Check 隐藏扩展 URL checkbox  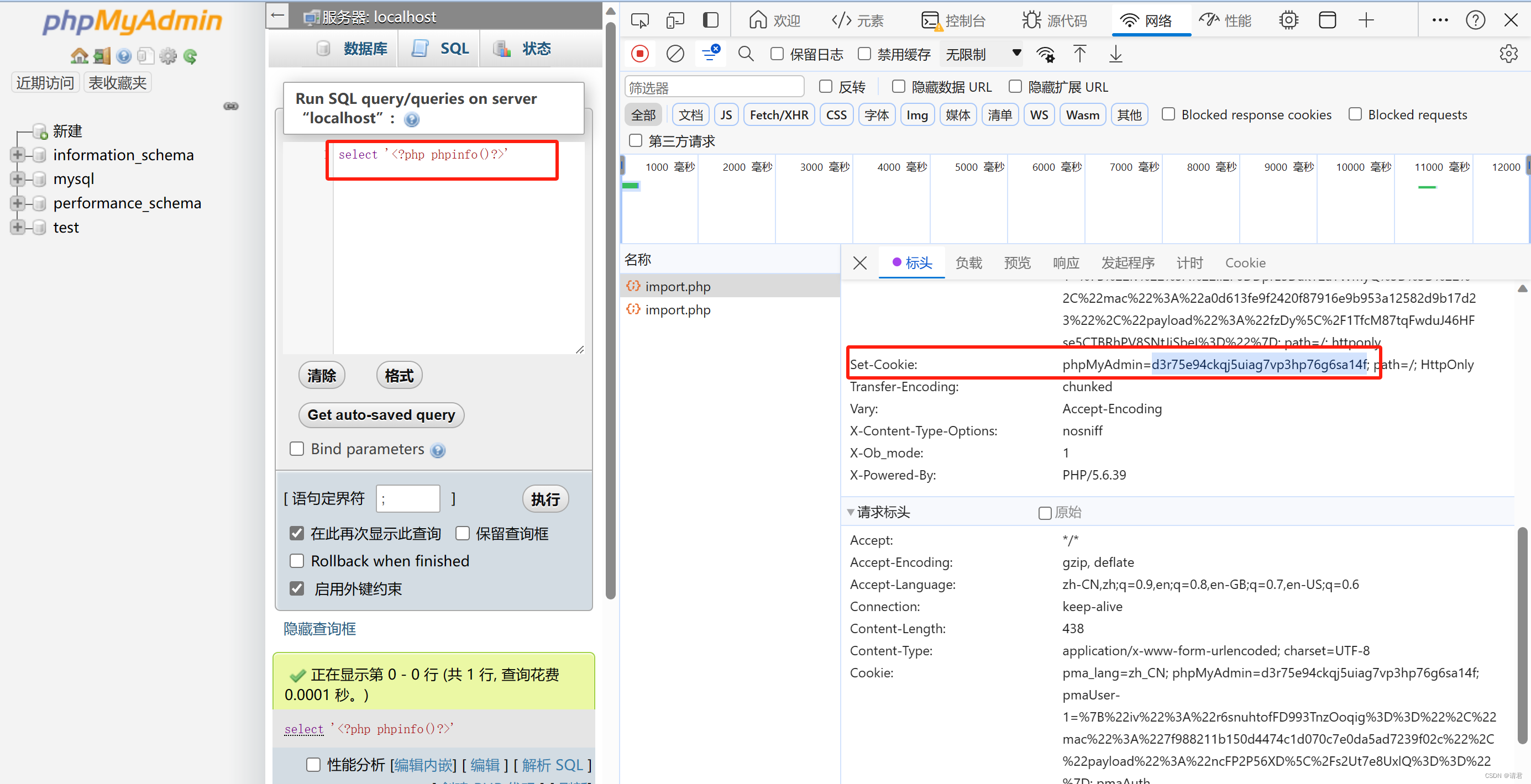1015,87
